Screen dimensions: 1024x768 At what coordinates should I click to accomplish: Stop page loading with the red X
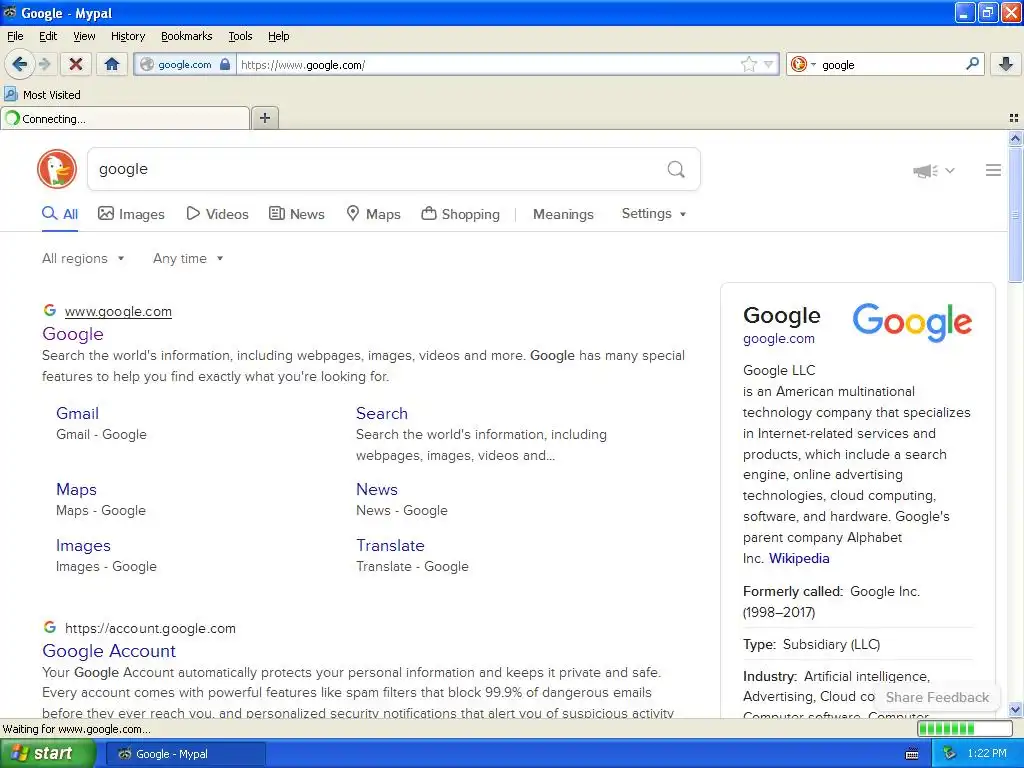(x=76, y=64)
